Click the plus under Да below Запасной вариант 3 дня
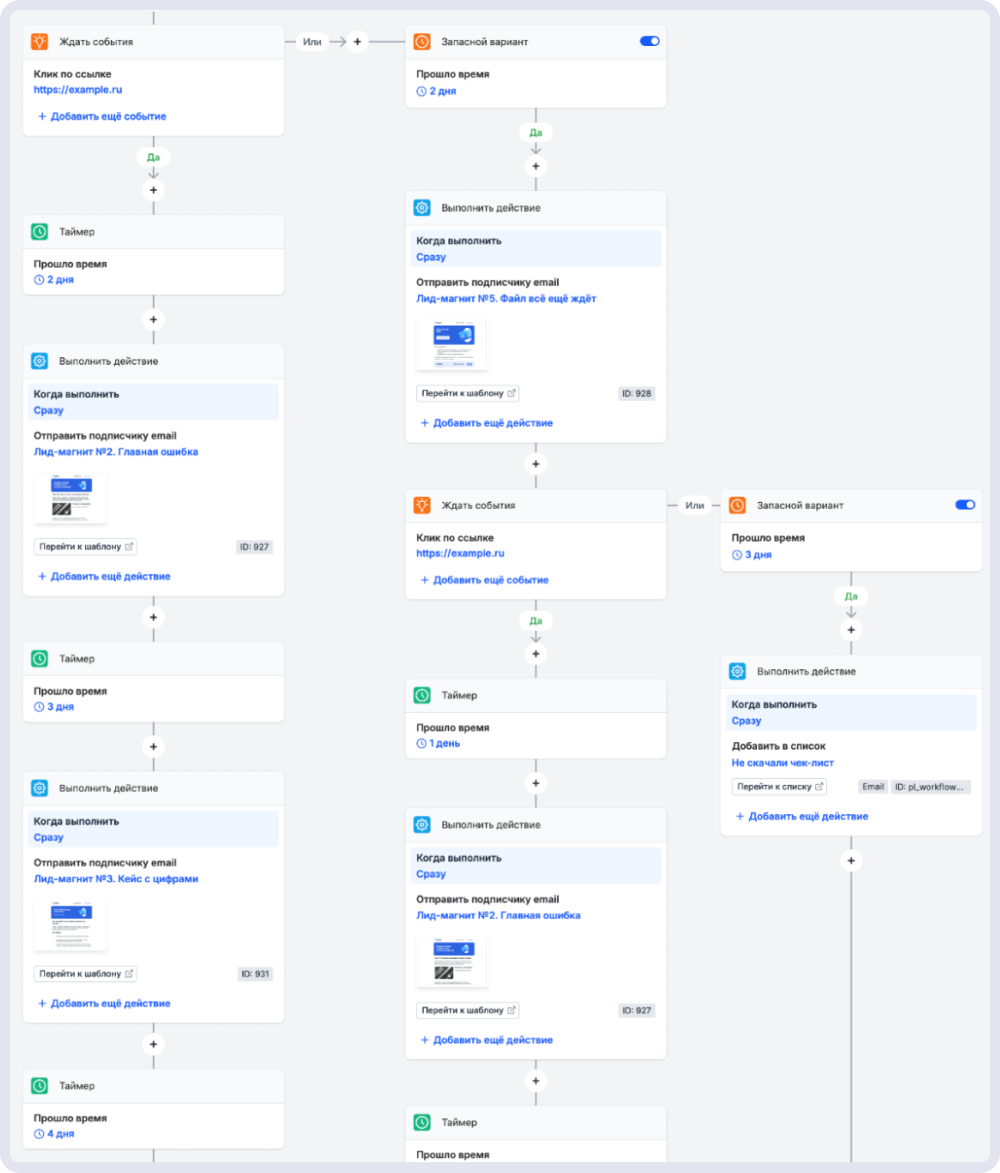The height and width of the screenshot is (1173, 1000). click(851, 630)
